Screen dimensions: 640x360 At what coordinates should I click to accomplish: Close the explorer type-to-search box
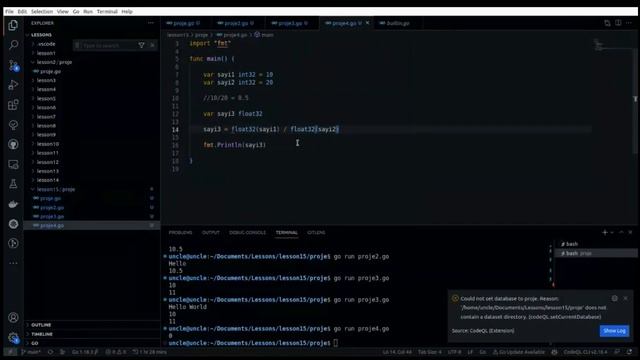coord(152,45)
